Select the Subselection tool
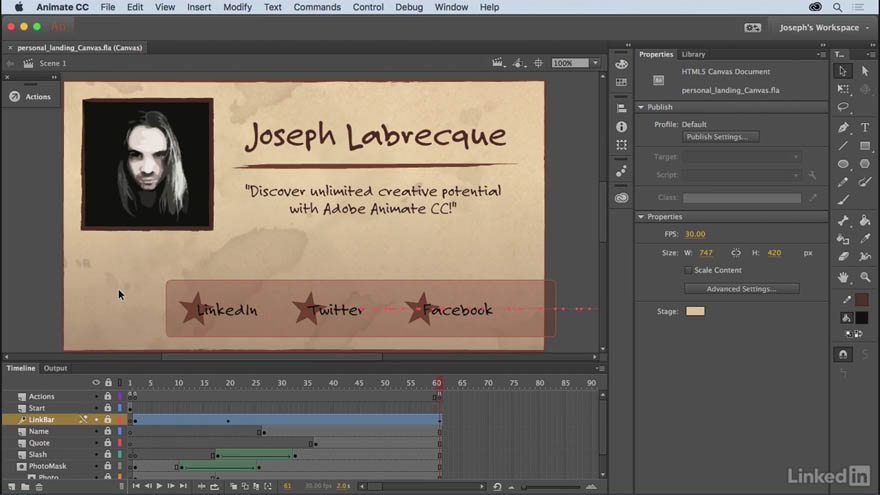Image resolution: width=880 pixels, height=495 pixels. [x=865, y=71]
